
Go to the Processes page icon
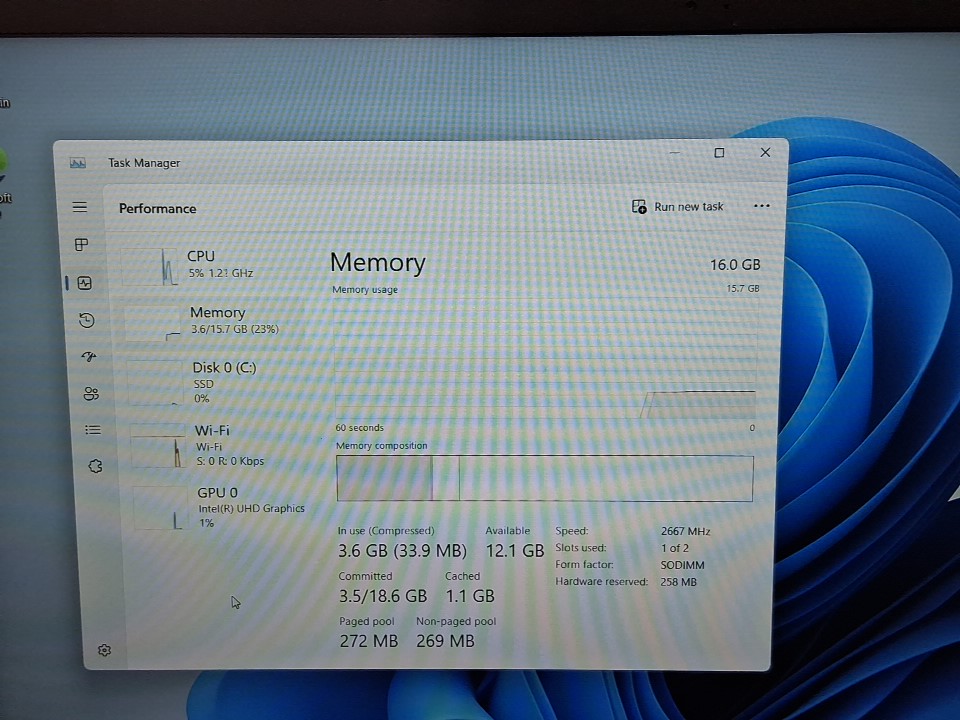pos(82,245)
